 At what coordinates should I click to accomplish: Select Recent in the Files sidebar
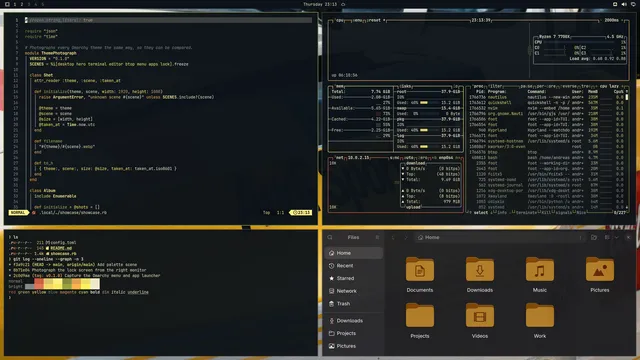coord(353,266)
